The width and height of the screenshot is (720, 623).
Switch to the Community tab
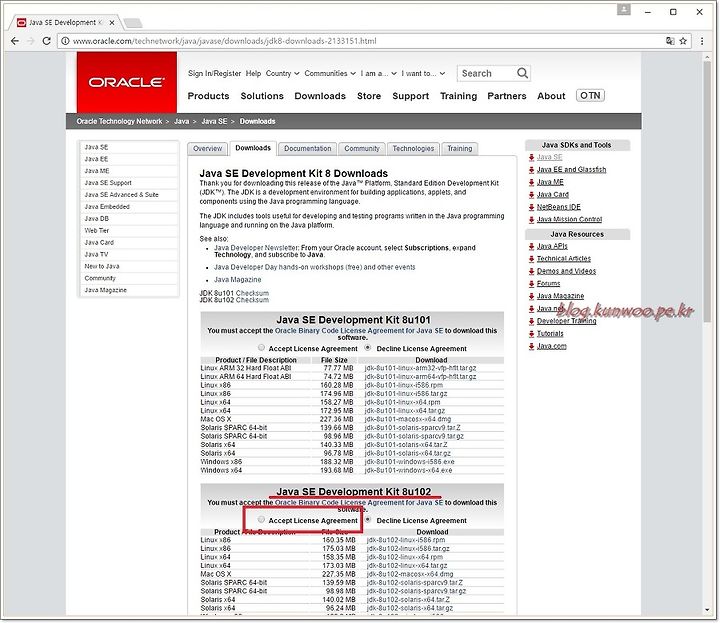point(362,149)
